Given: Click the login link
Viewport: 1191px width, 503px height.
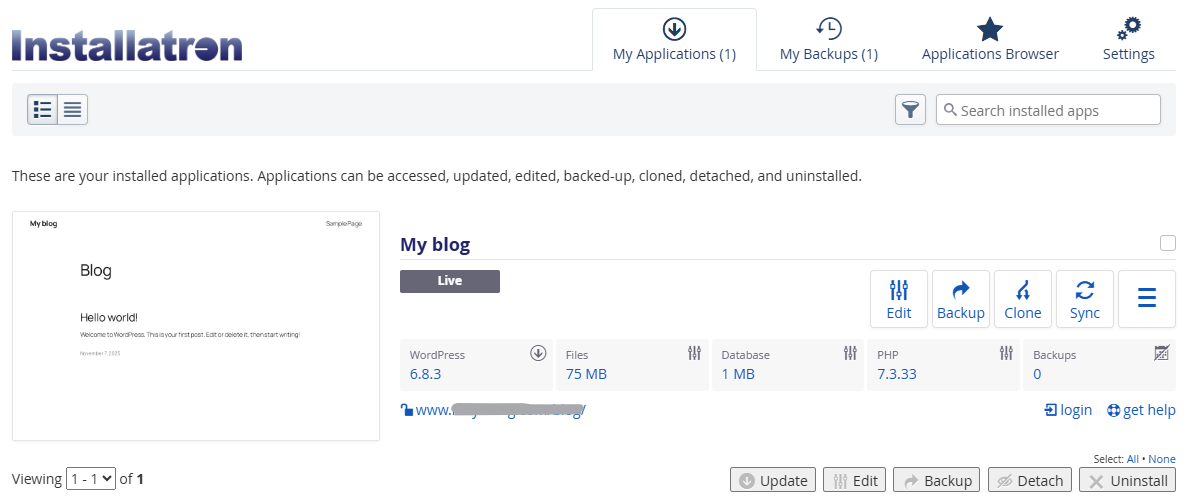Looking at the screenshot, I should (1068, 410).
